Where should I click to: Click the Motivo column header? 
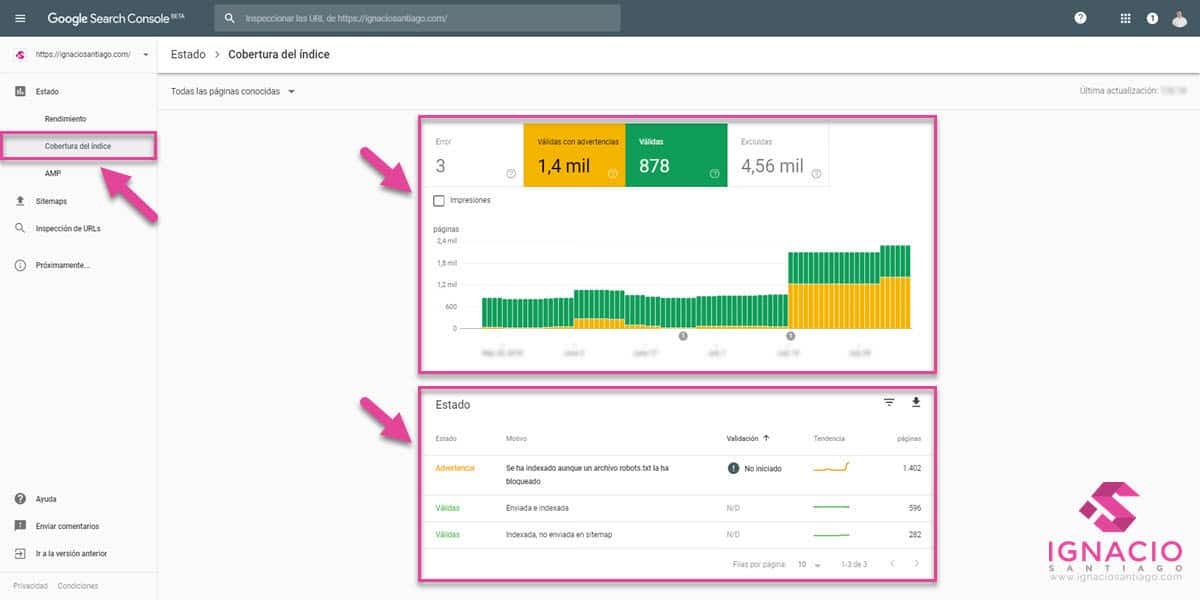(x=516, y=438)
